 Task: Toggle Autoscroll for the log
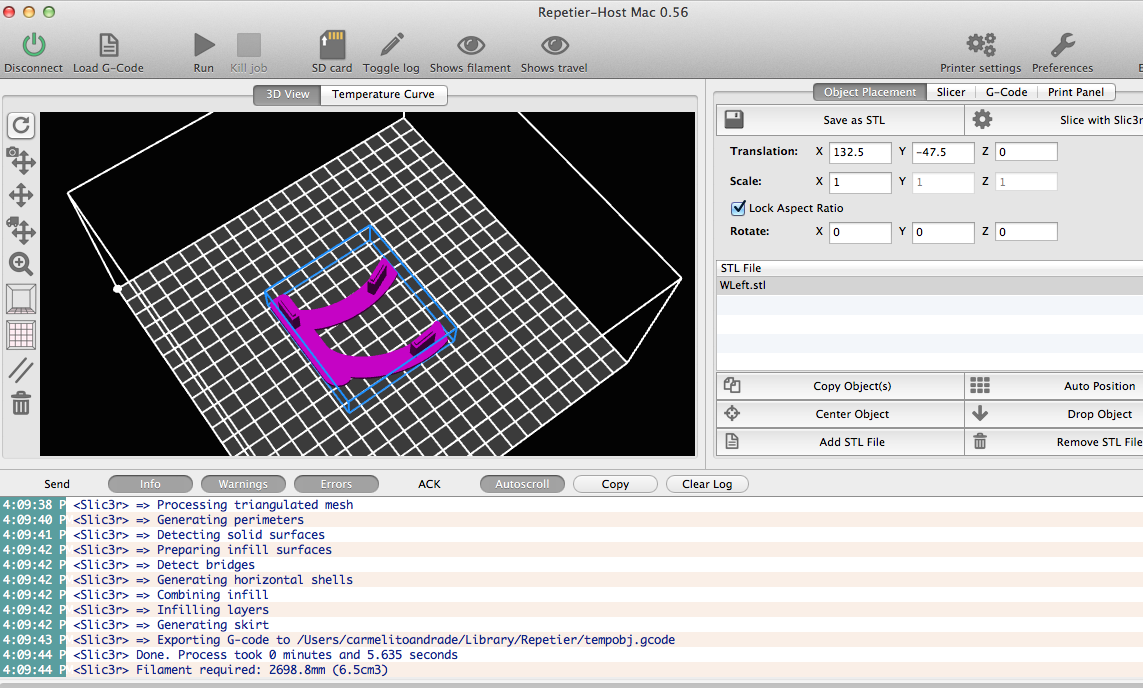pyautogui.click(x=522, y=484)
